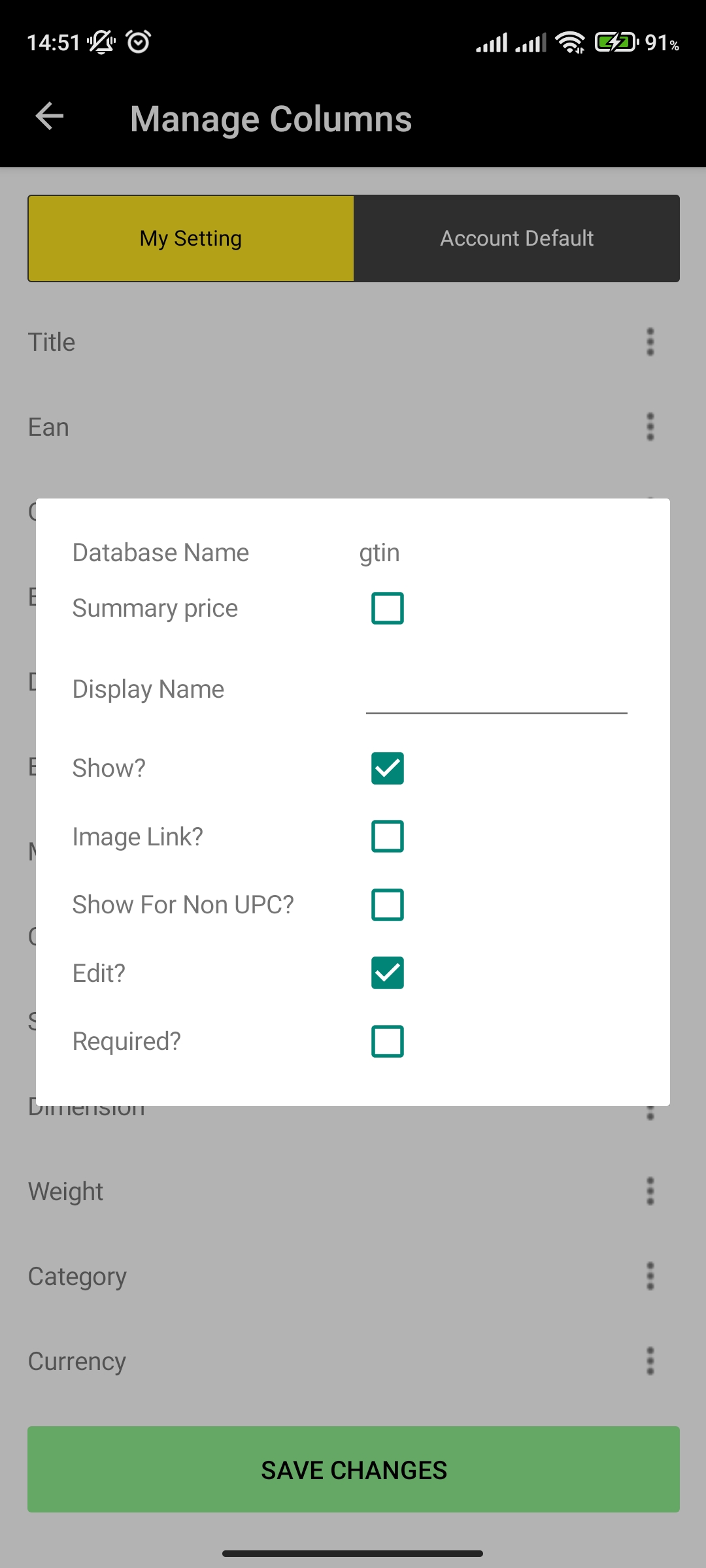Tap the battery status indicator
Image resolution: width=706 pixels, height=1568 pixels.
(616, 42)
